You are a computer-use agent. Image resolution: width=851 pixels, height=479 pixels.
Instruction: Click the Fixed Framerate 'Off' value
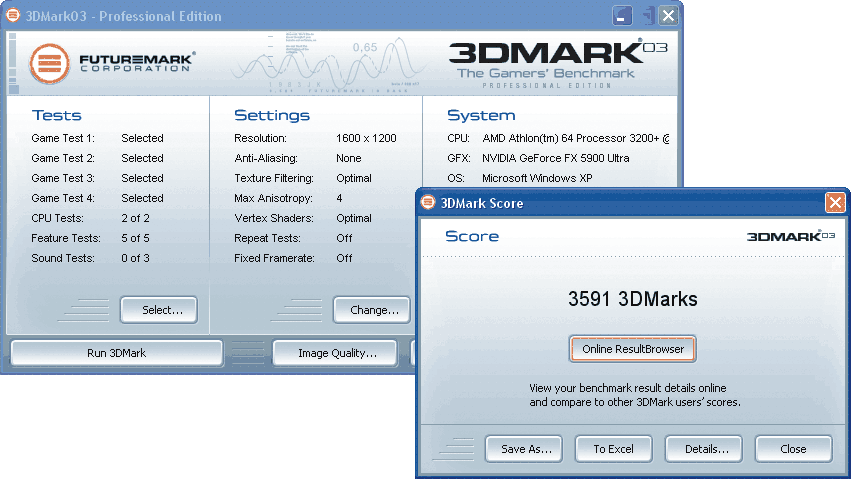tap(344, 258)
